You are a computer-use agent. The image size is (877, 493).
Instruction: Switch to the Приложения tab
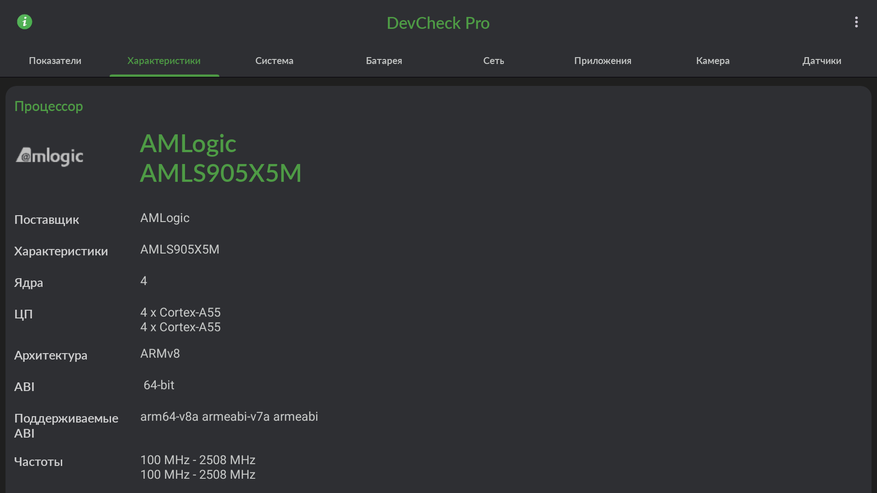coord(602,60)
